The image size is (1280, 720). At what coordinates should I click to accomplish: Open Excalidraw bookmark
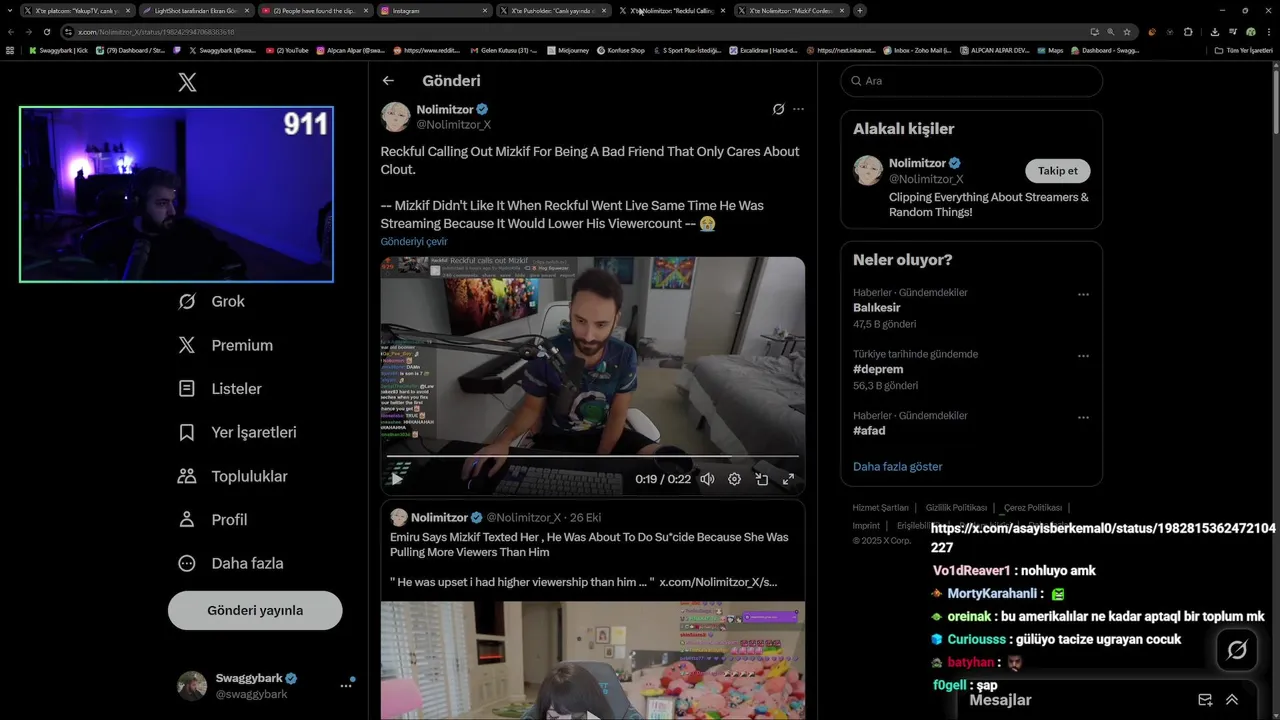[x=764, y=50]
